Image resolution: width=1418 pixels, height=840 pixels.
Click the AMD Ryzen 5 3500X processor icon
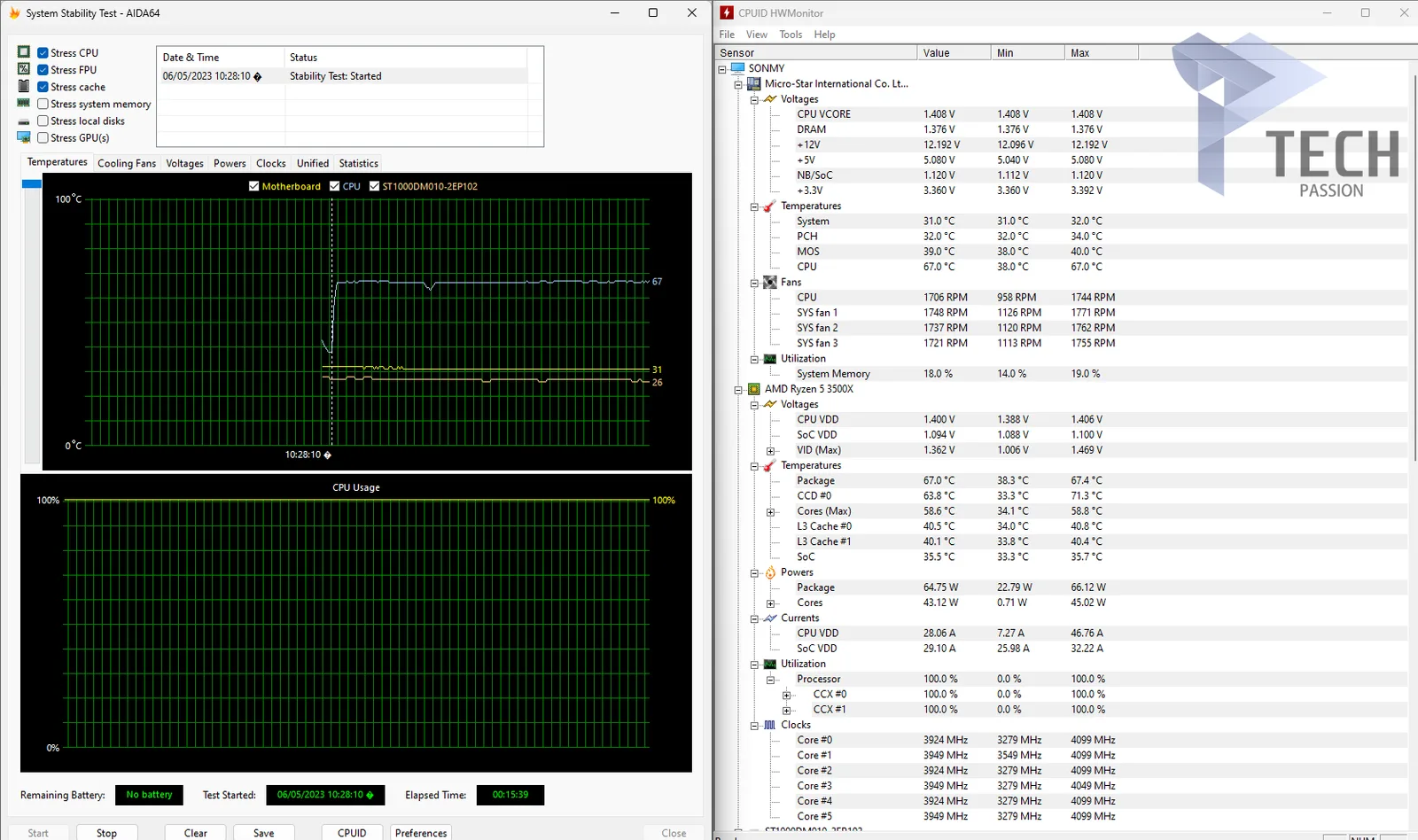[754, 389]
